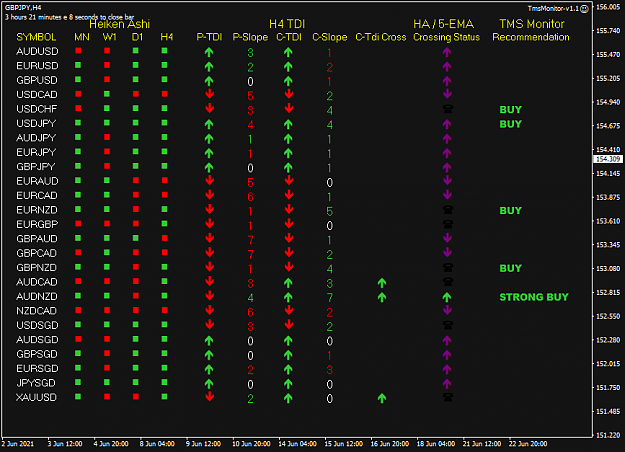625x452 pixels.
Task: Click the Heiken Ashi heading
Action: pyautogui.click(x=119, y=24)
